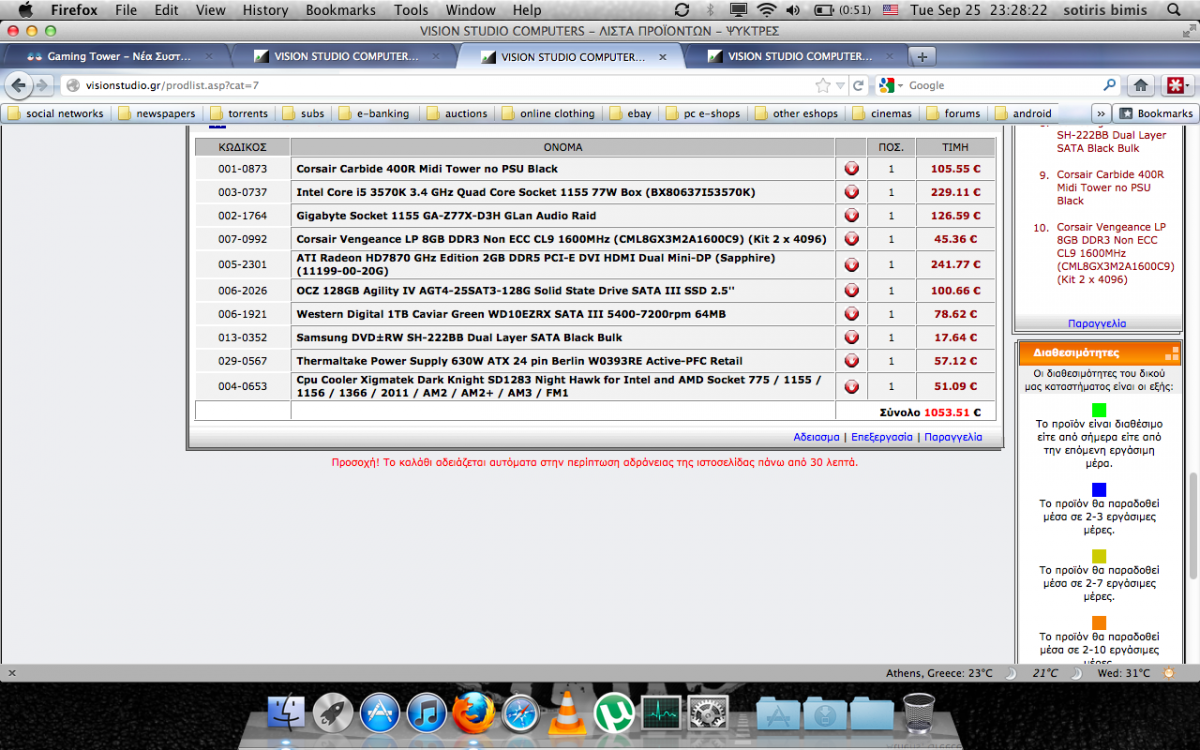The width and height of the screenshot is (1200, 750).
Task: Launch iTunes from dock
Action: tap(427, 713)
